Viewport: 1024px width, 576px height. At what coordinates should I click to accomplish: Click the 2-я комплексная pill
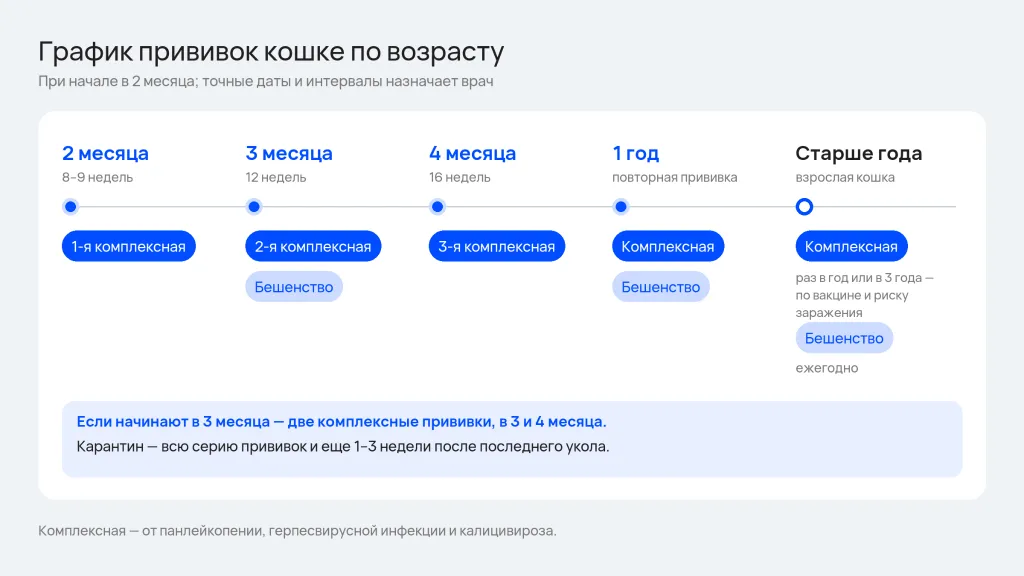pos(313,246)
